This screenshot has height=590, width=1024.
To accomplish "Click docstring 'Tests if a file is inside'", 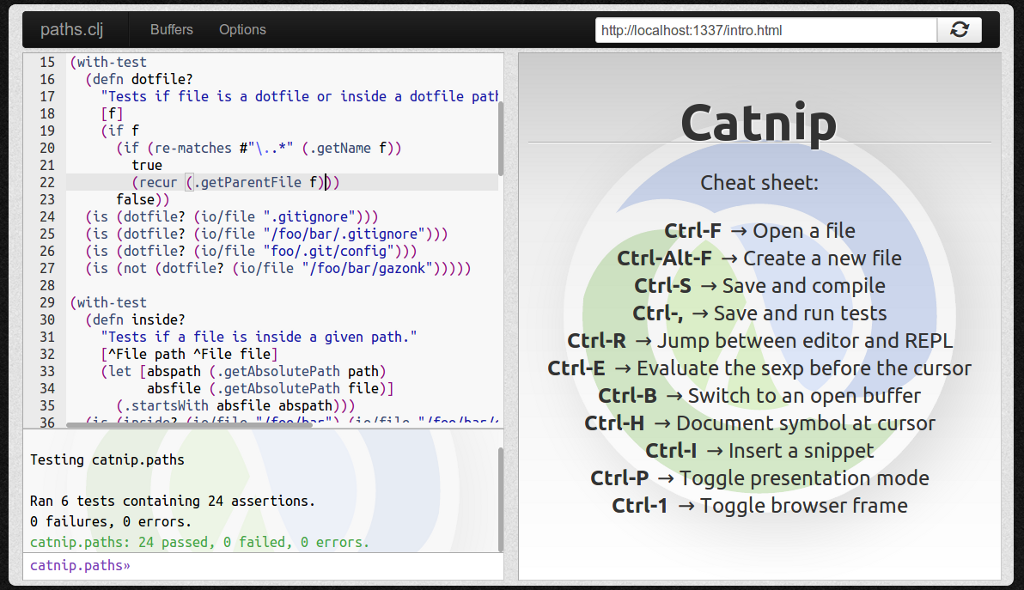I will pos(259,336).
